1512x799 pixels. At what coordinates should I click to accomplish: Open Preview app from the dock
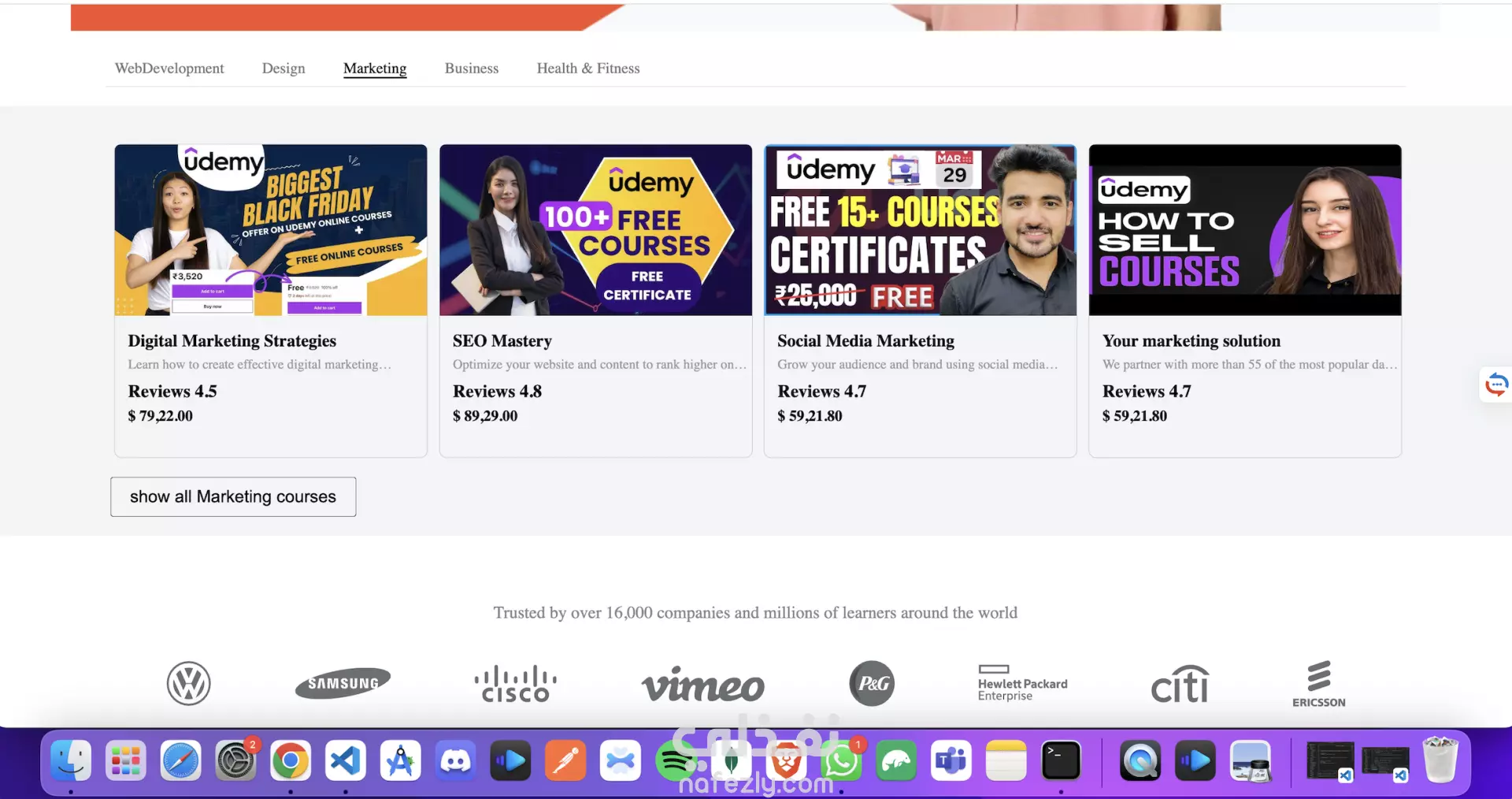click(1251, 760)
